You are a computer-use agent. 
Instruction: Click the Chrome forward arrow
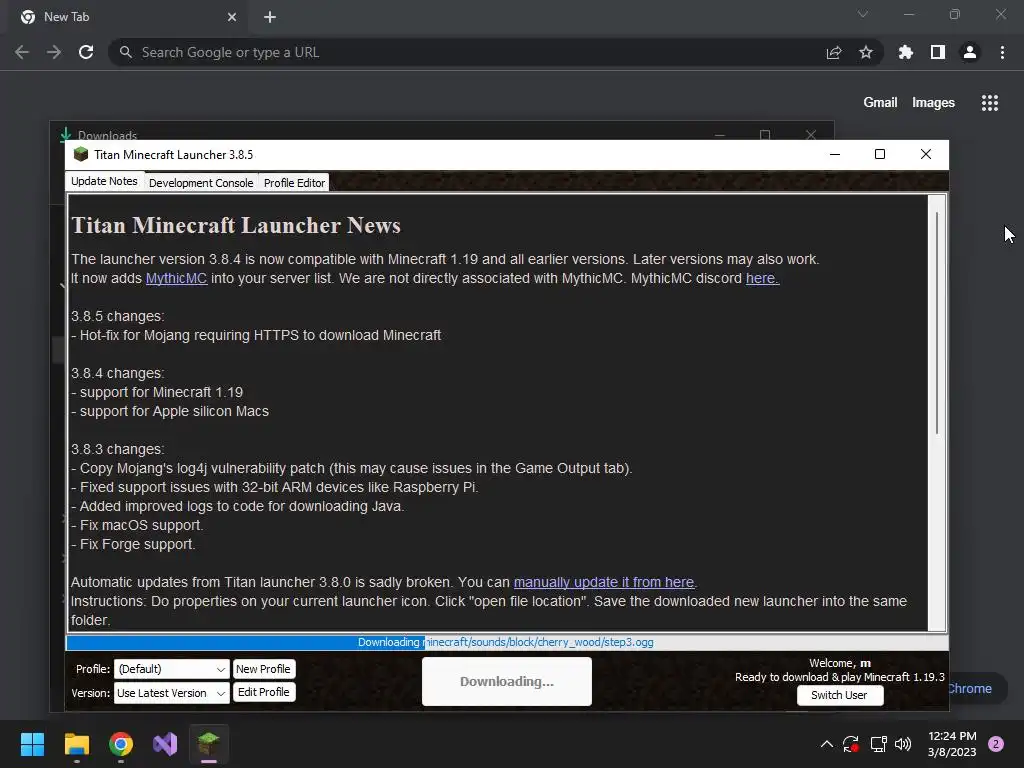pyautogui.click(x=54, y=52)
